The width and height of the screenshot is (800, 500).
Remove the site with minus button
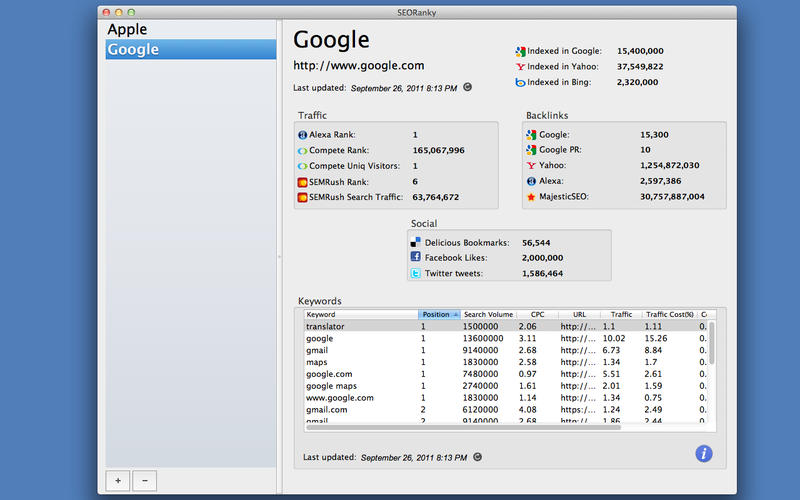[x=144, y=480]
